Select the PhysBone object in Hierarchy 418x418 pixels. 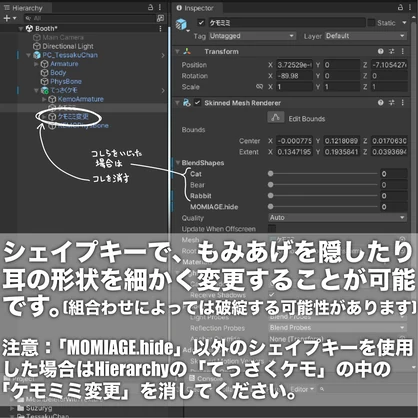click(66, 81)
